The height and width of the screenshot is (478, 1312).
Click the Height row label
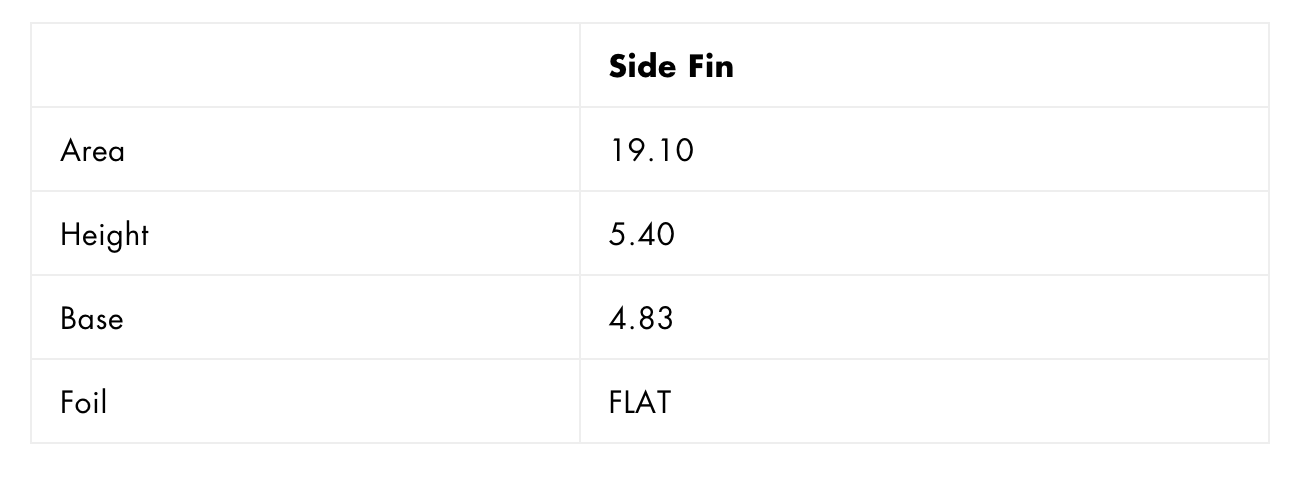coord(104,235)
